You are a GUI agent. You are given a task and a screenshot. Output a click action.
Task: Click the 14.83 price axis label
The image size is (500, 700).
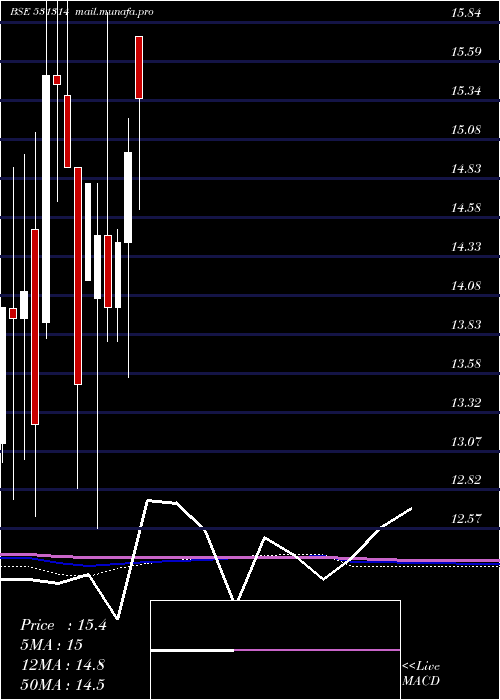[x=466, y=169]
